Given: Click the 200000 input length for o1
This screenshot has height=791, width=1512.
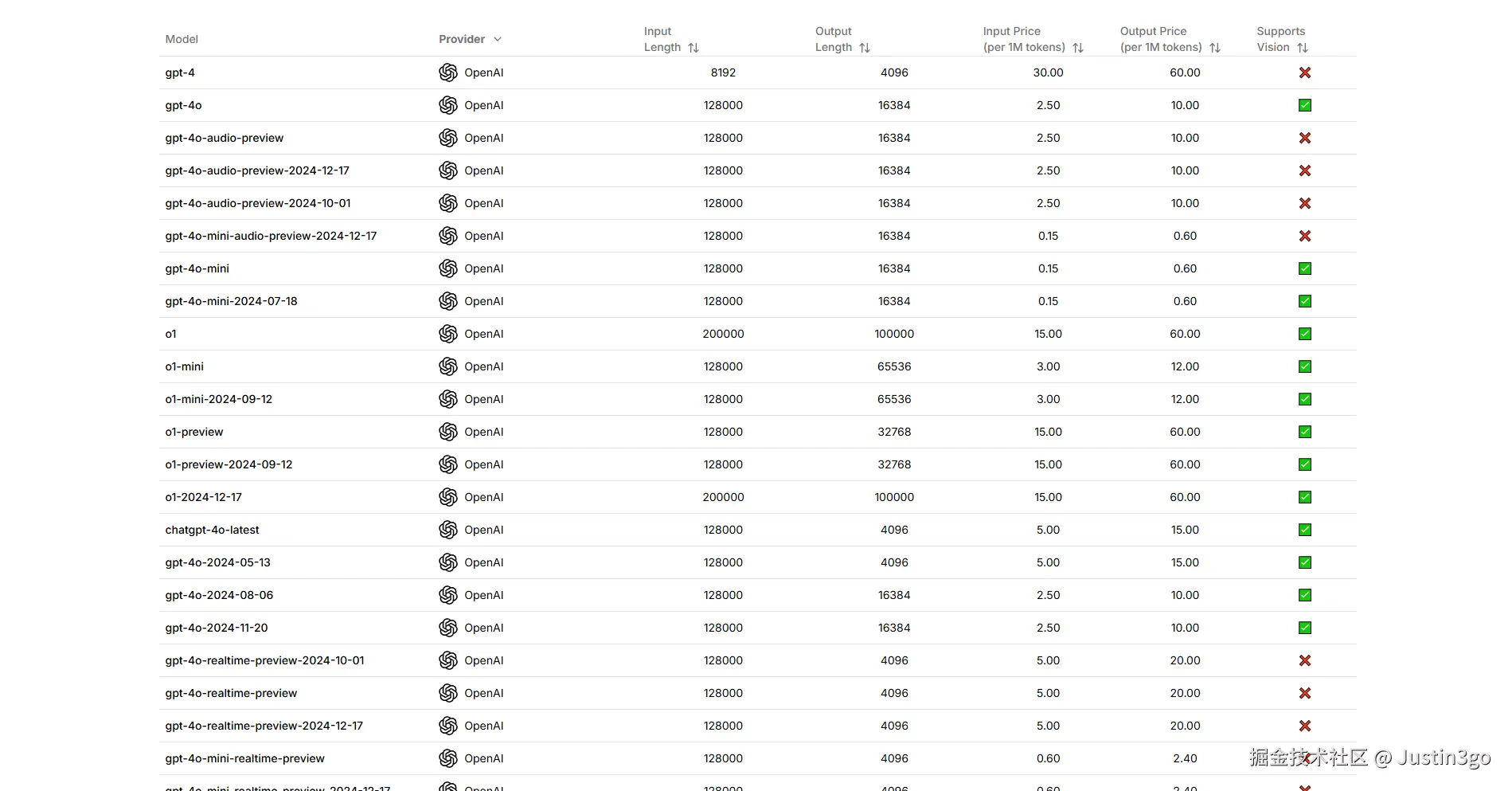Looking at the screenshot, I should [723, 334].
